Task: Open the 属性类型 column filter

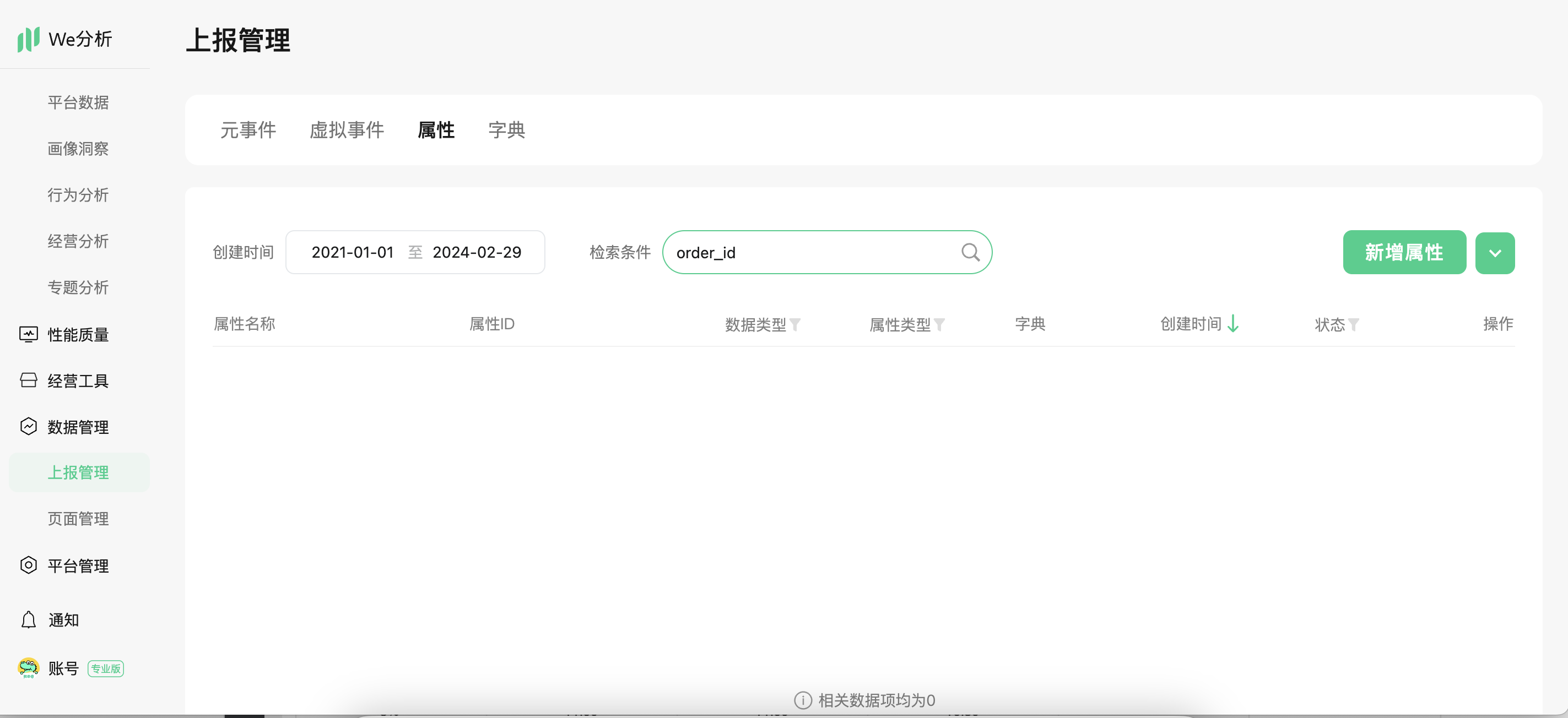Action: 939,325
